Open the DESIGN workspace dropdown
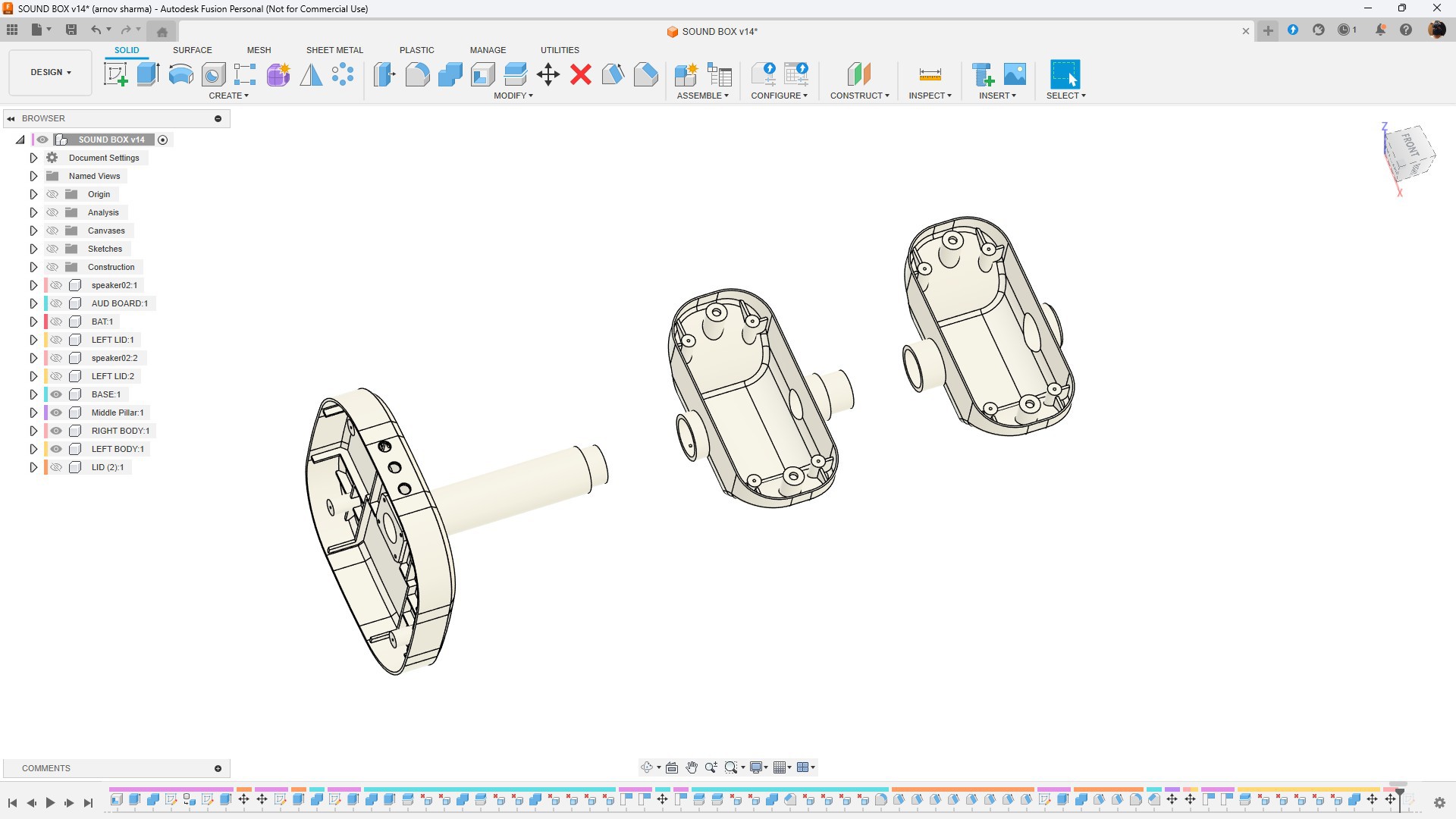Image resolution: width=1456 pixels, height=819 pixels. click(x=51, y=73)
